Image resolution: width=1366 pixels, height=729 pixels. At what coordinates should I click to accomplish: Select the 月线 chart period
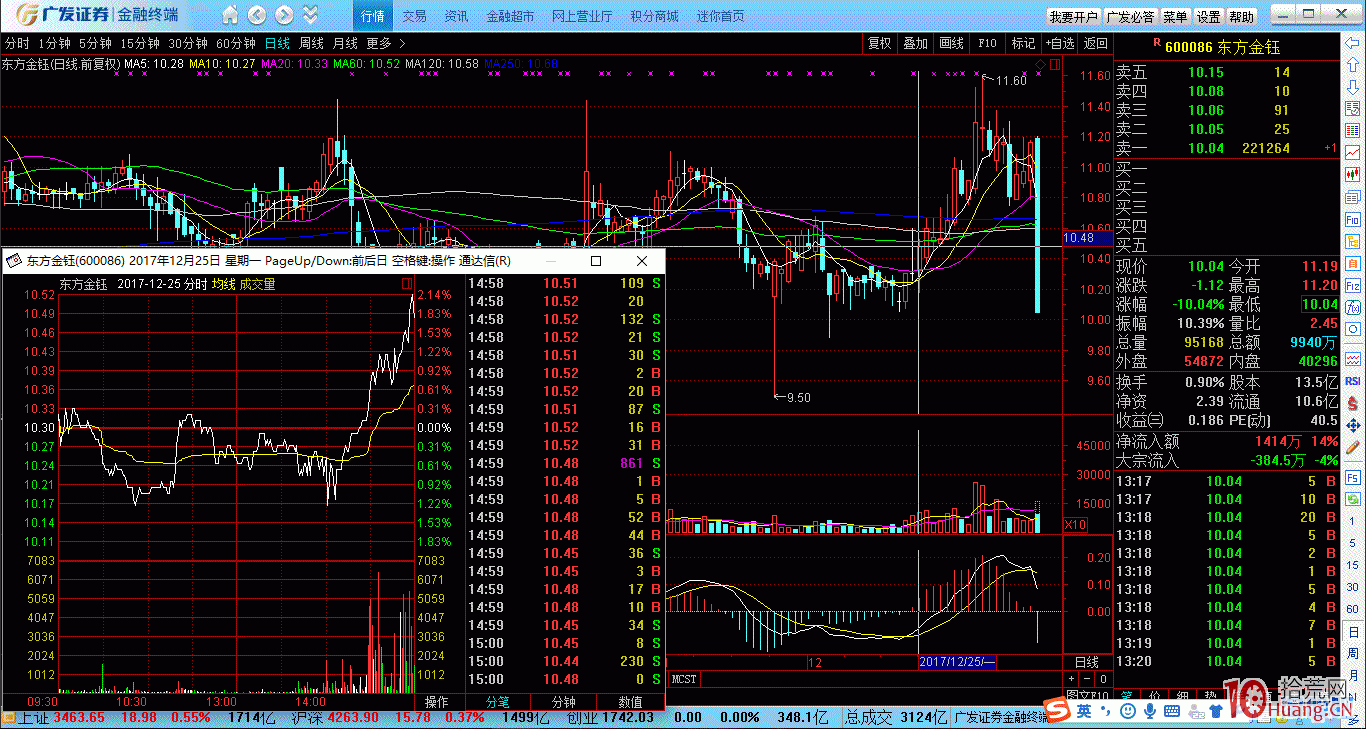[345, 43]
